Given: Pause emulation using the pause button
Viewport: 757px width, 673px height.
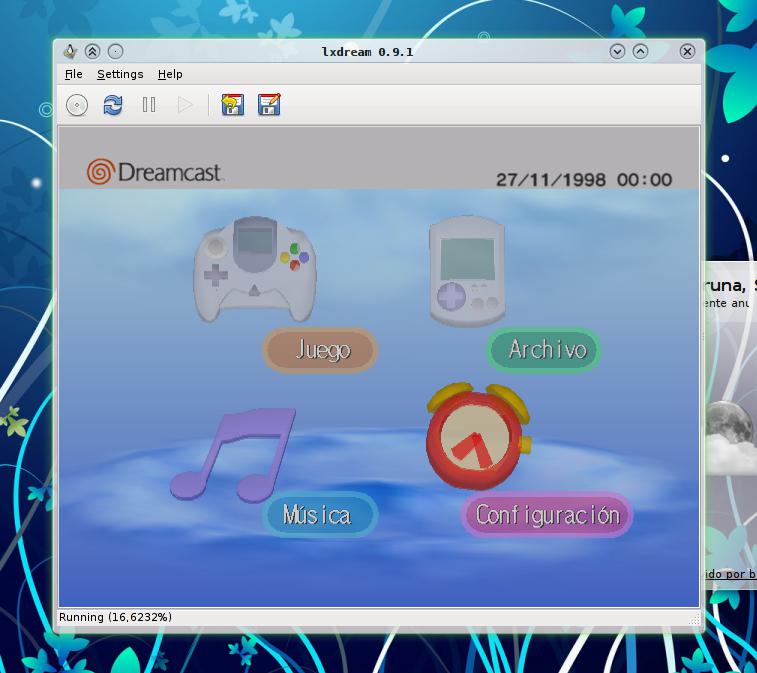Looking at the screenshot, I should pyautogui.click(x=149, y=105).
